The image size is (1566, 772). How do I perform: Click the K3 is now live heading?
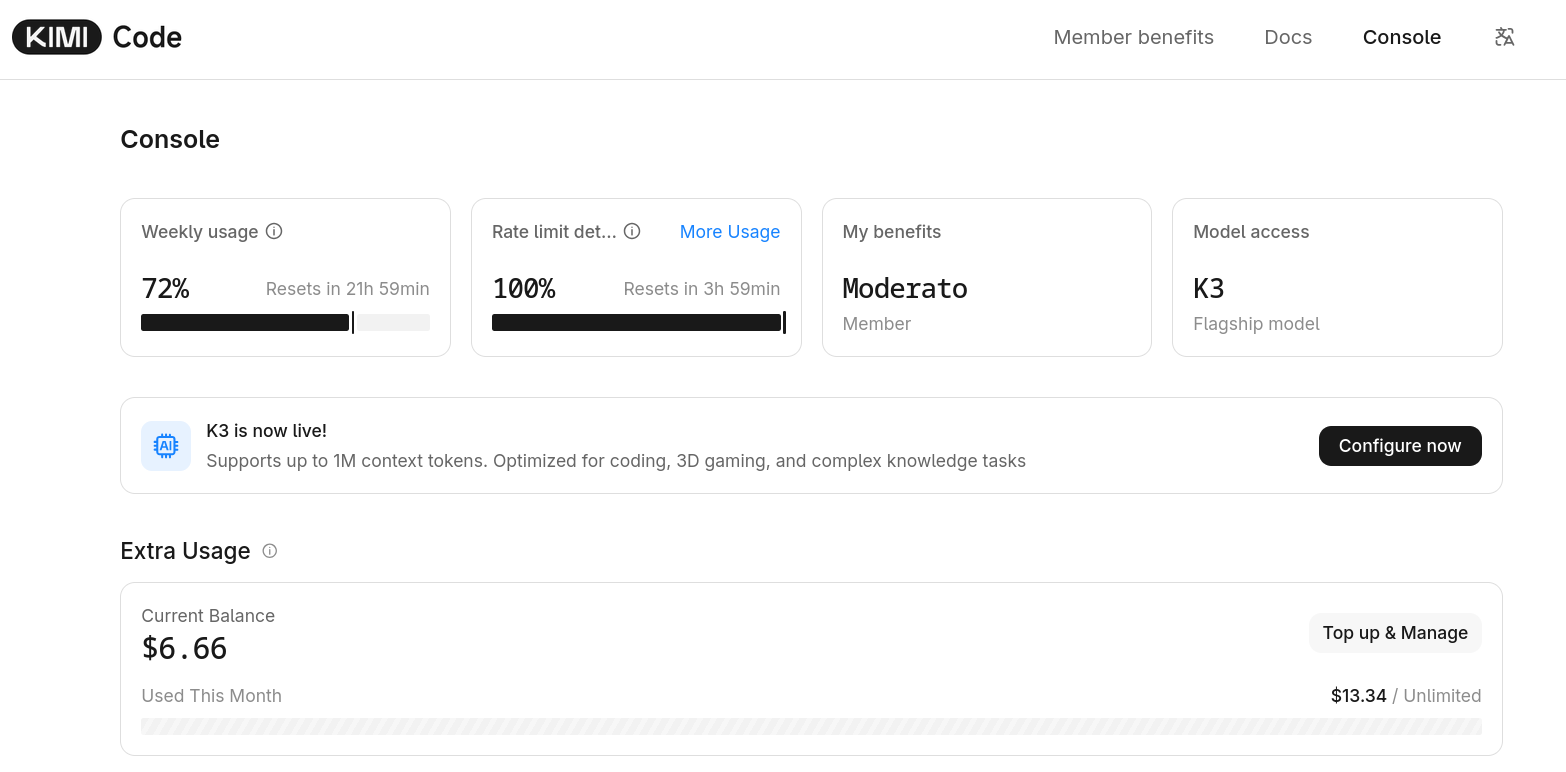(266, 431)
